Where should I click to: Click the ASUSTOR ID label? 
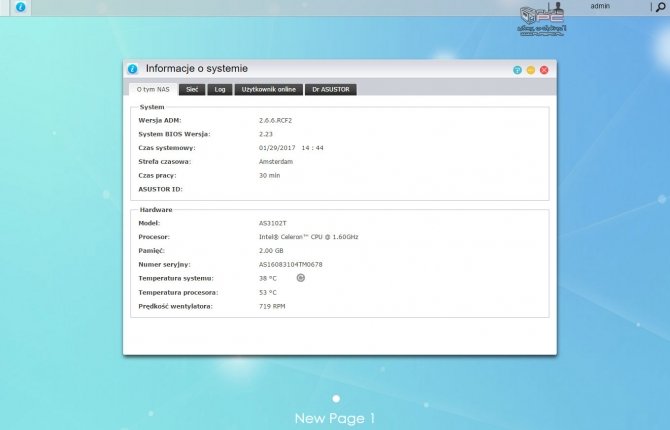coord(160,189)
